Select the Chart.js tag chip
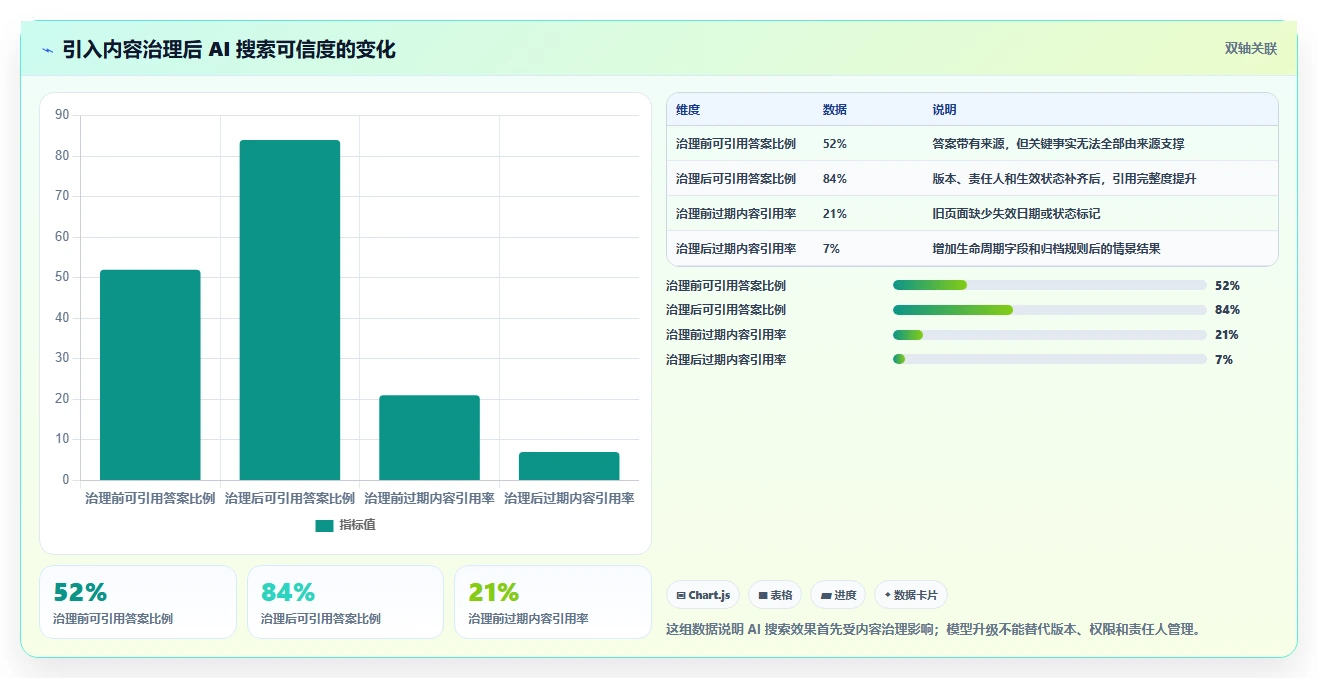The image size is (1318, 678). [x=702, y=595]
